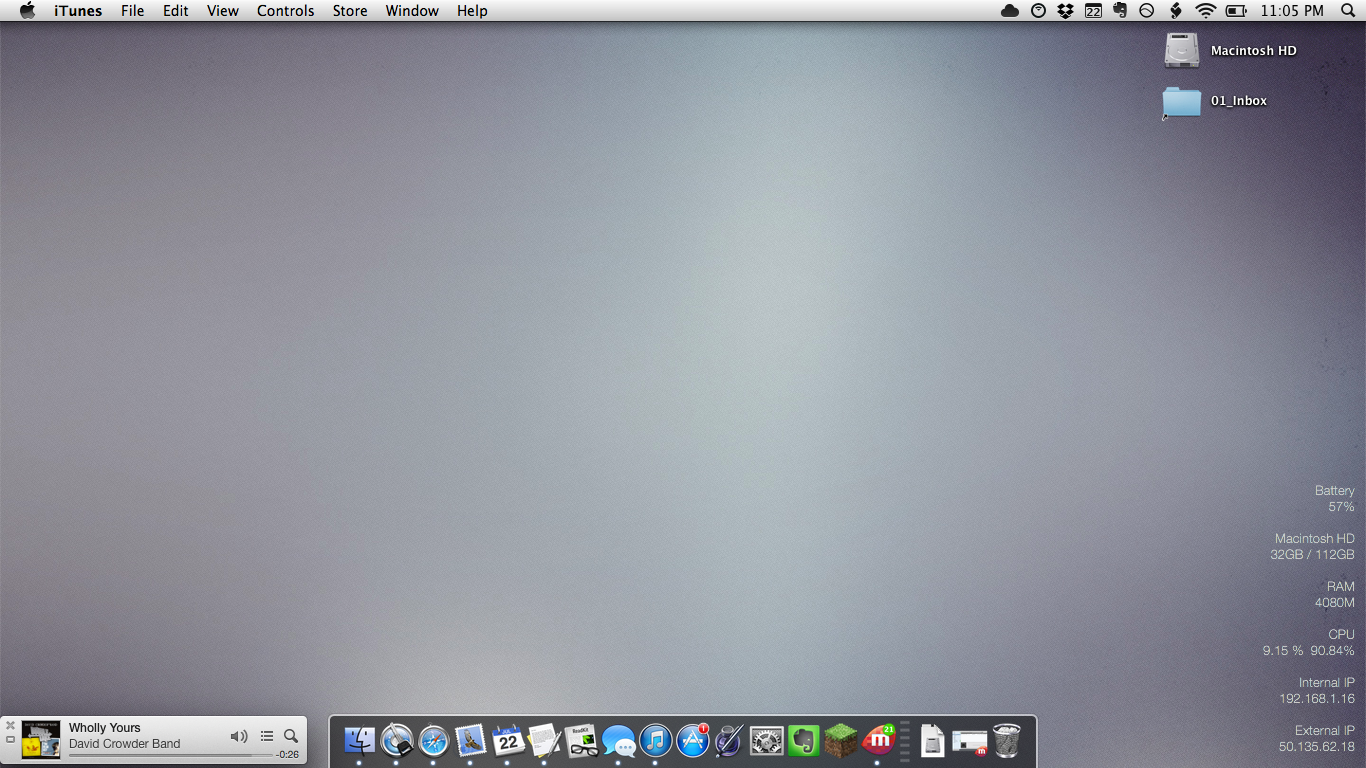Image resolution: width=1366 pixels, height=768 pixels.
Task: Click the RAM 4080M readout
Action: tap(1335, 595)
